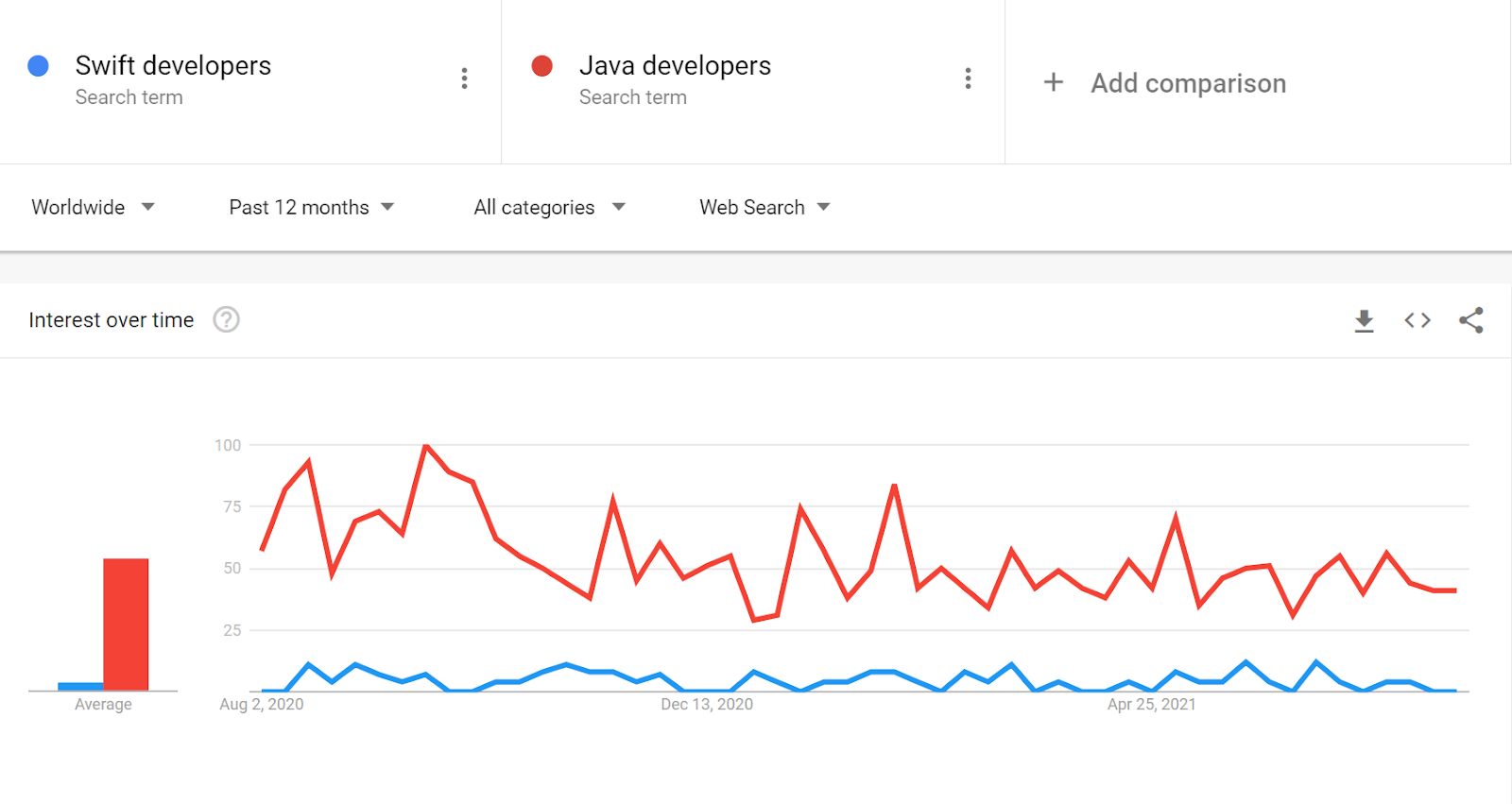Download the Interest over time data
The height and width of the screenshot is (804, 1512).
tap(1364, 321)
